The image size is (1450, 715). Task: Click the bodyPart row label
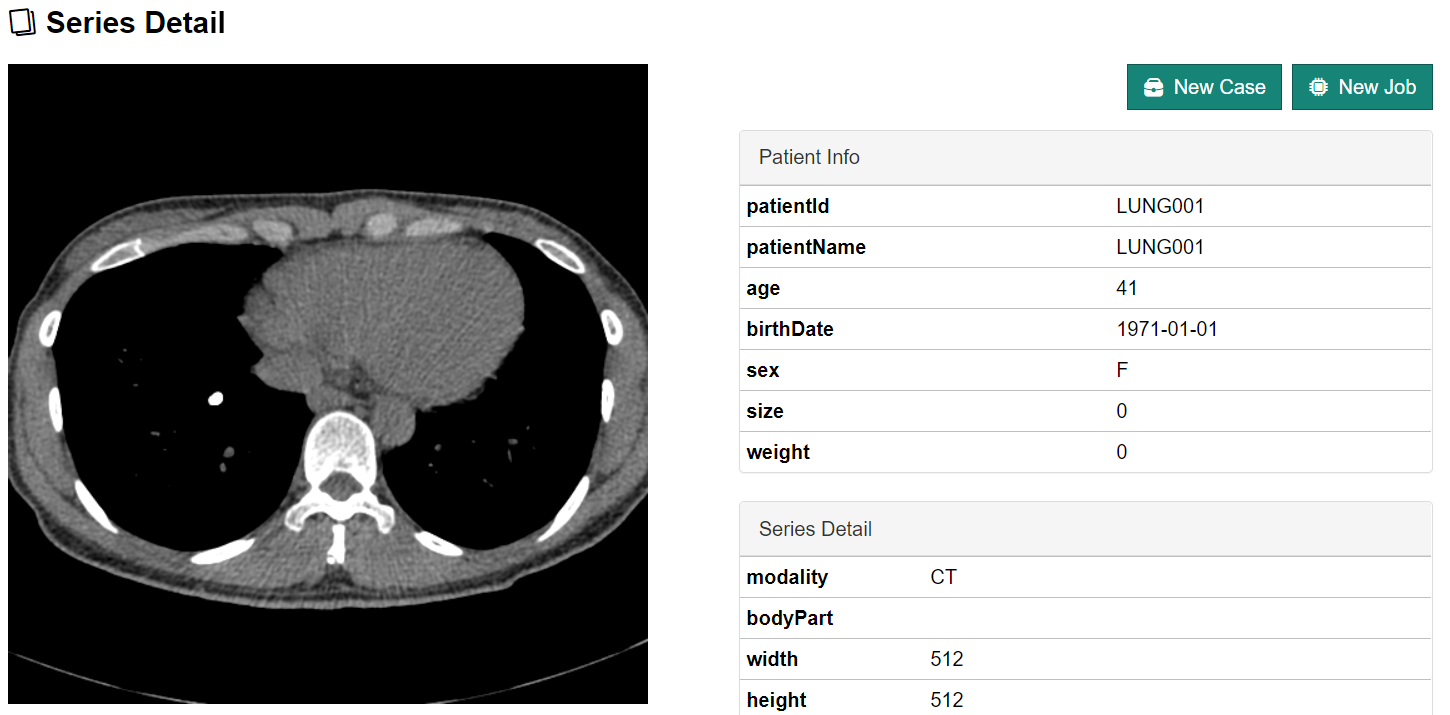tap(790, 618)
